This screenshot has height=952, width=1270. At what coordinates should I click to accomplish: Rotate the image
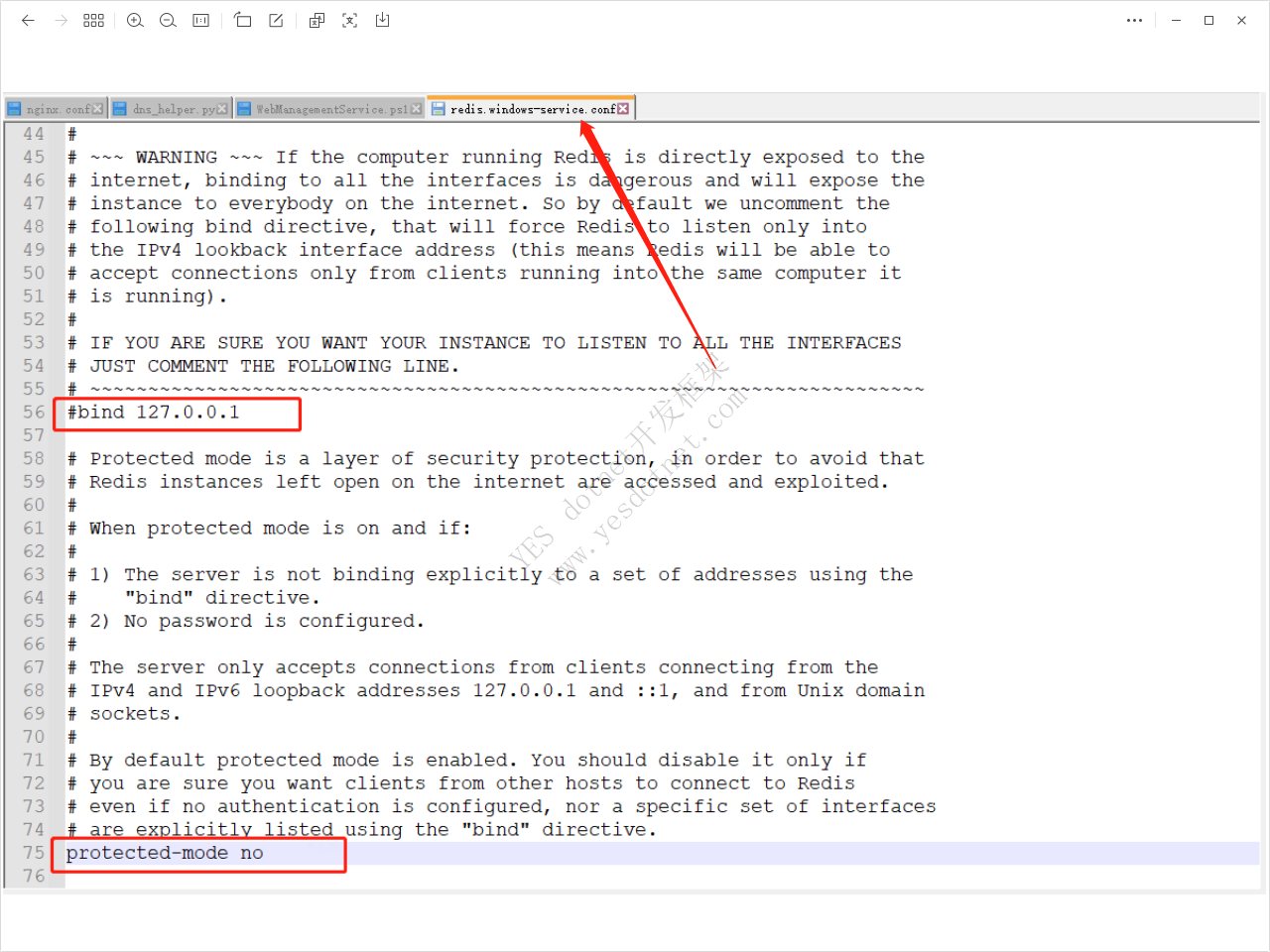point(242,20)
